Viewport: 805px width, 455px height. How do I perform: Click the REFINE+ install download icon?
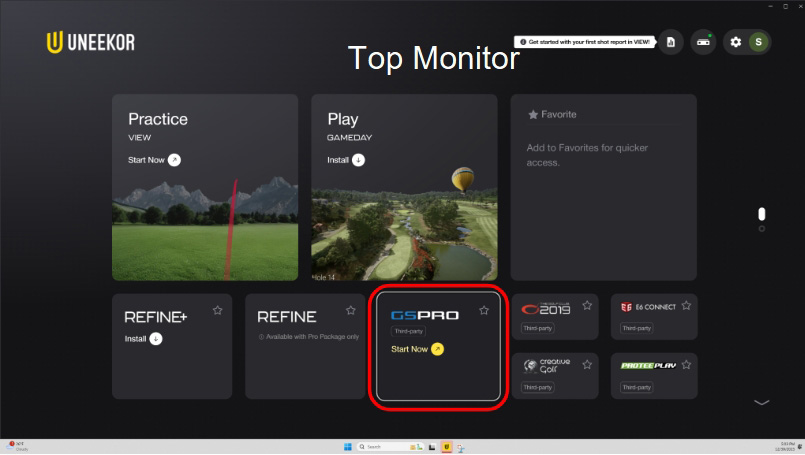click(x=155, y=339)
